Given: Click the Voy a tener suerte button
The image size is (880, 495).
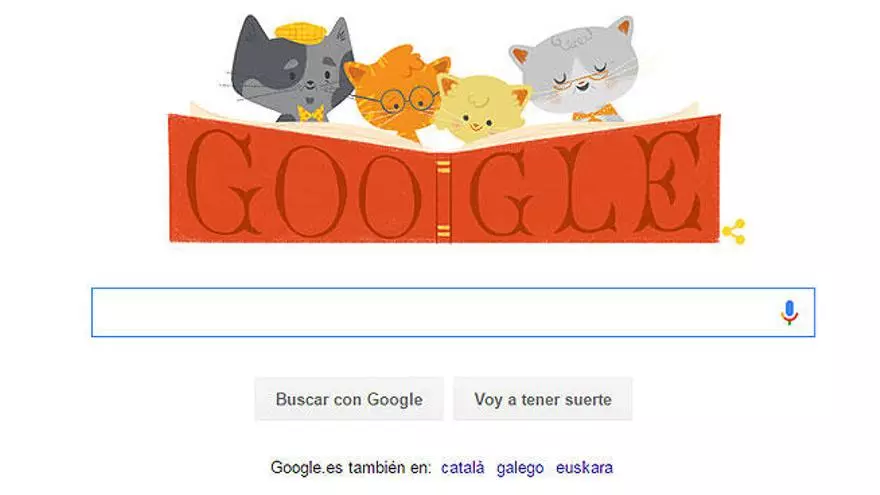Looking at the screenshot, I should [543, 399].
